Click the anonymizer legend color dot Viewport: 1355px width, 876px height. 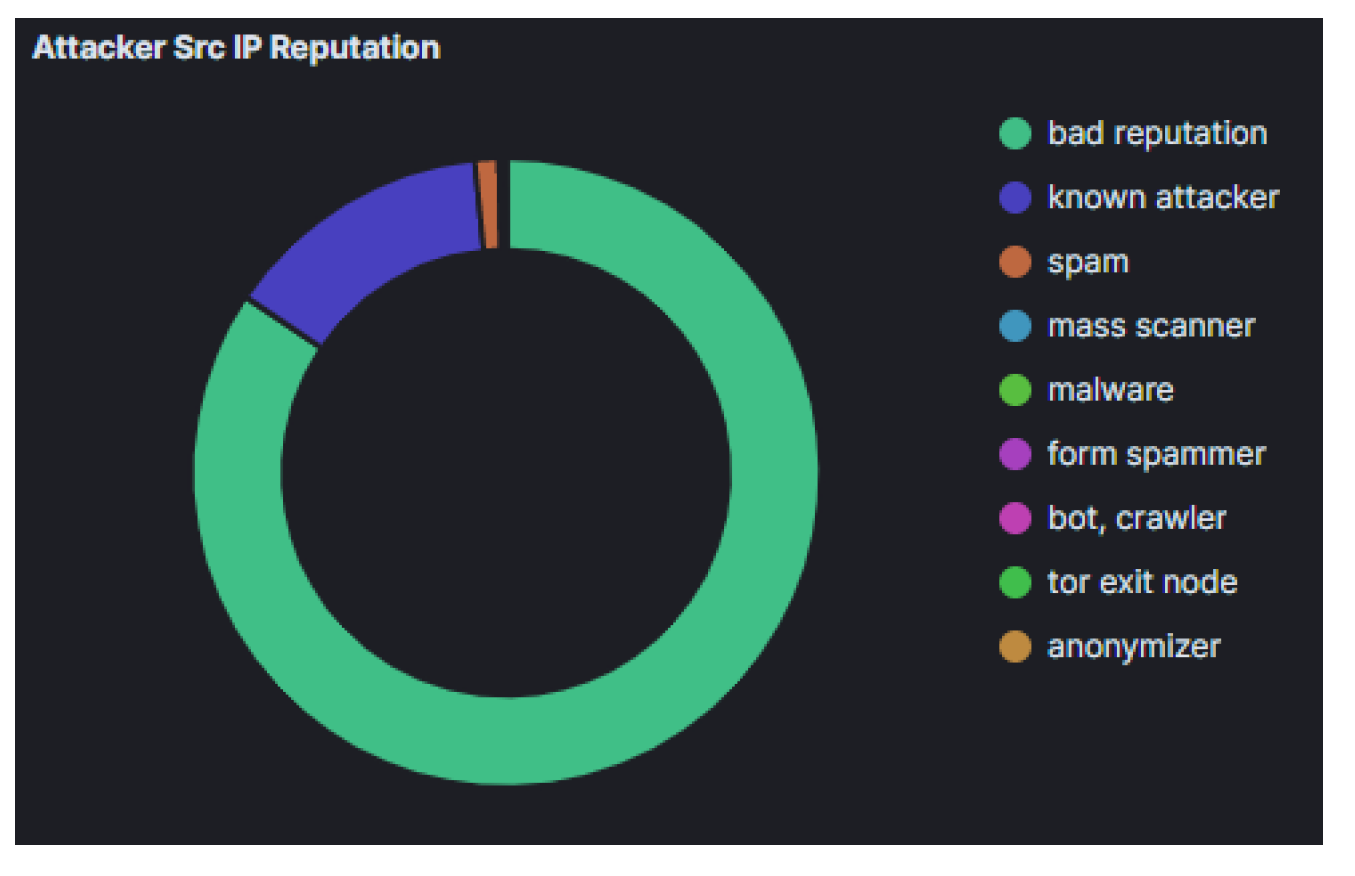1015,646
